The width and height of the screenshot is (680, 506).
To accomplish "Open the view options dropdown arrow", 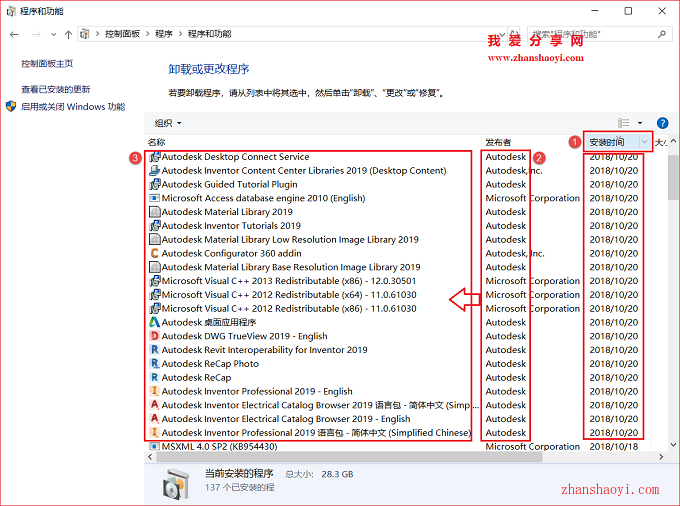I will point(640,123).
